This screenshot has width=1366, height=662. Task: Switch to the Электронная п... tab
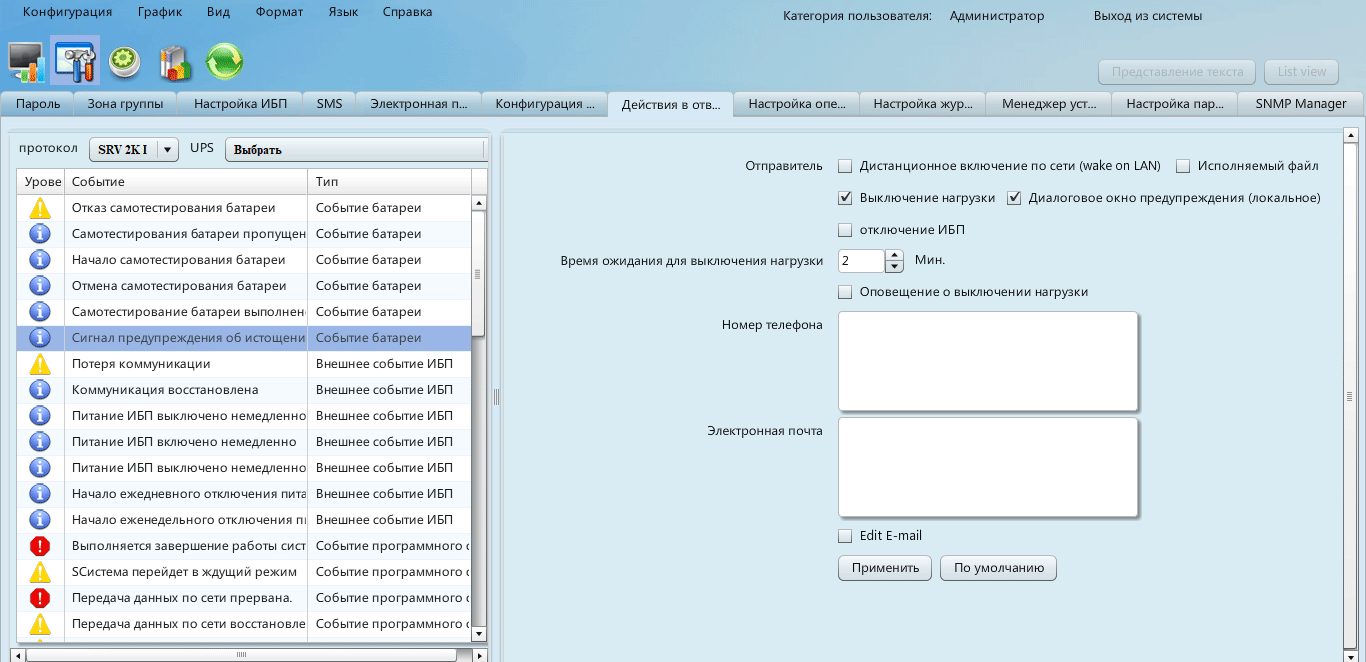(418, 104)
